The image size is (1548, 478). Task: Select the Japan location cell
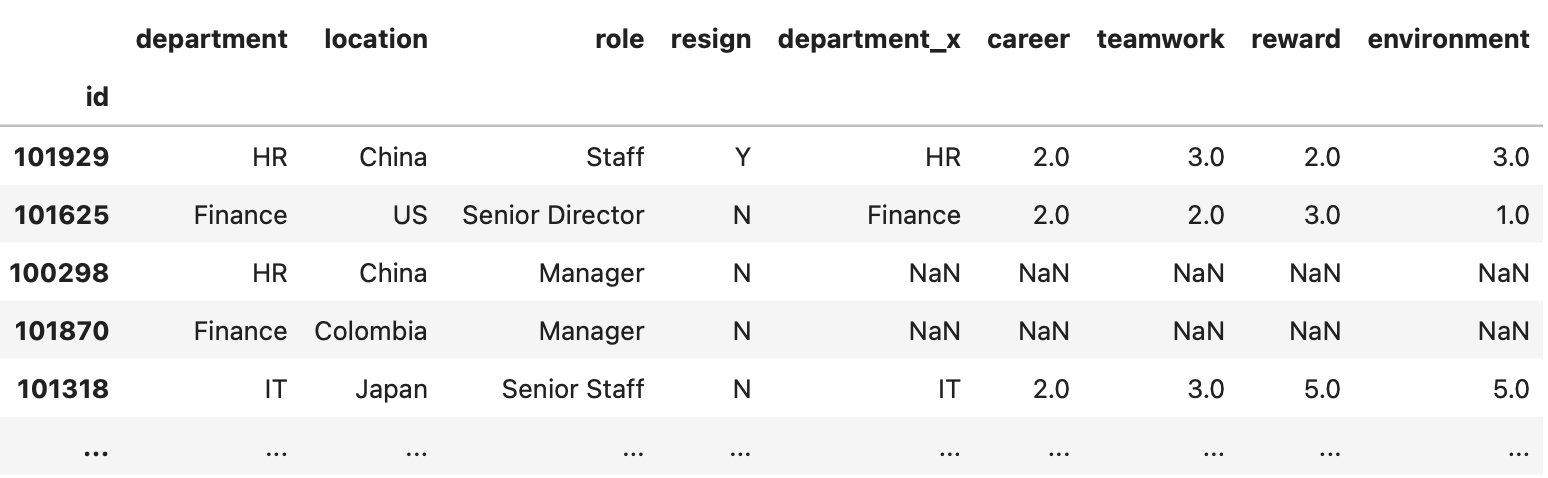point(391,389)
